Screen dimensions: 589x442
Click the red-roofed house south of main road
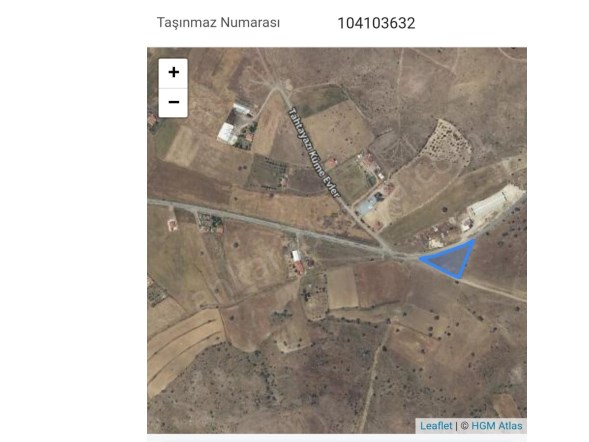coord(299,267)
